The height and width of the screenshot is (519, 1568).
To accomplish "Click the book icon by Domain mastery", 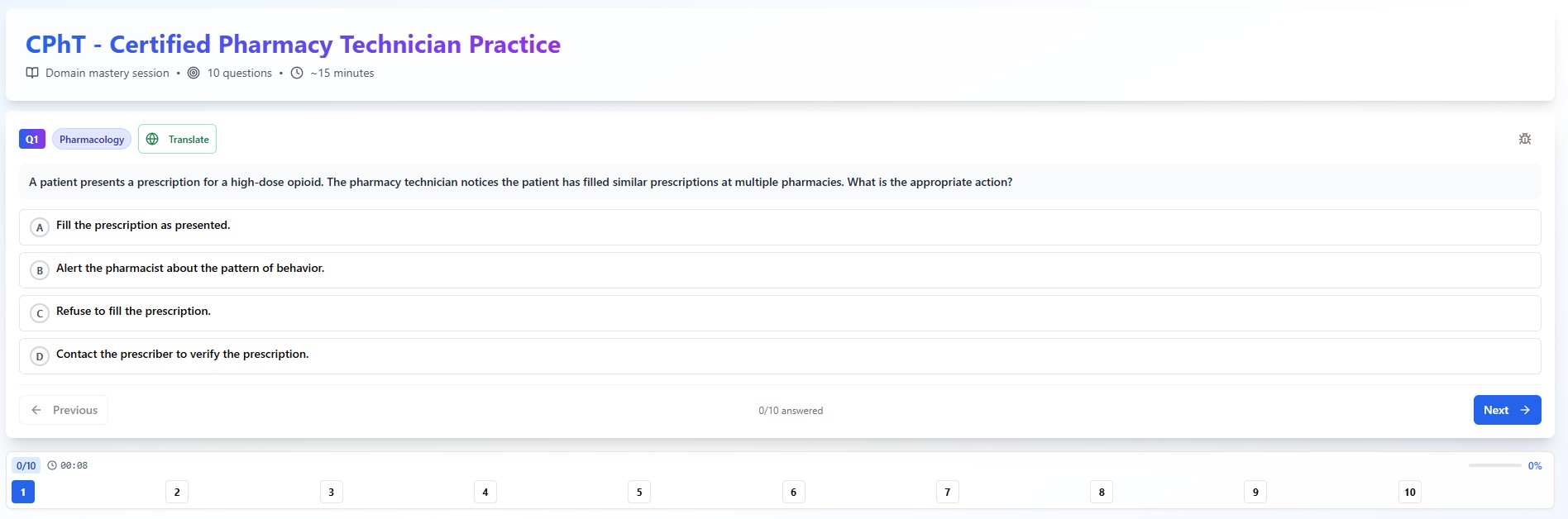I will coord(32,73).
